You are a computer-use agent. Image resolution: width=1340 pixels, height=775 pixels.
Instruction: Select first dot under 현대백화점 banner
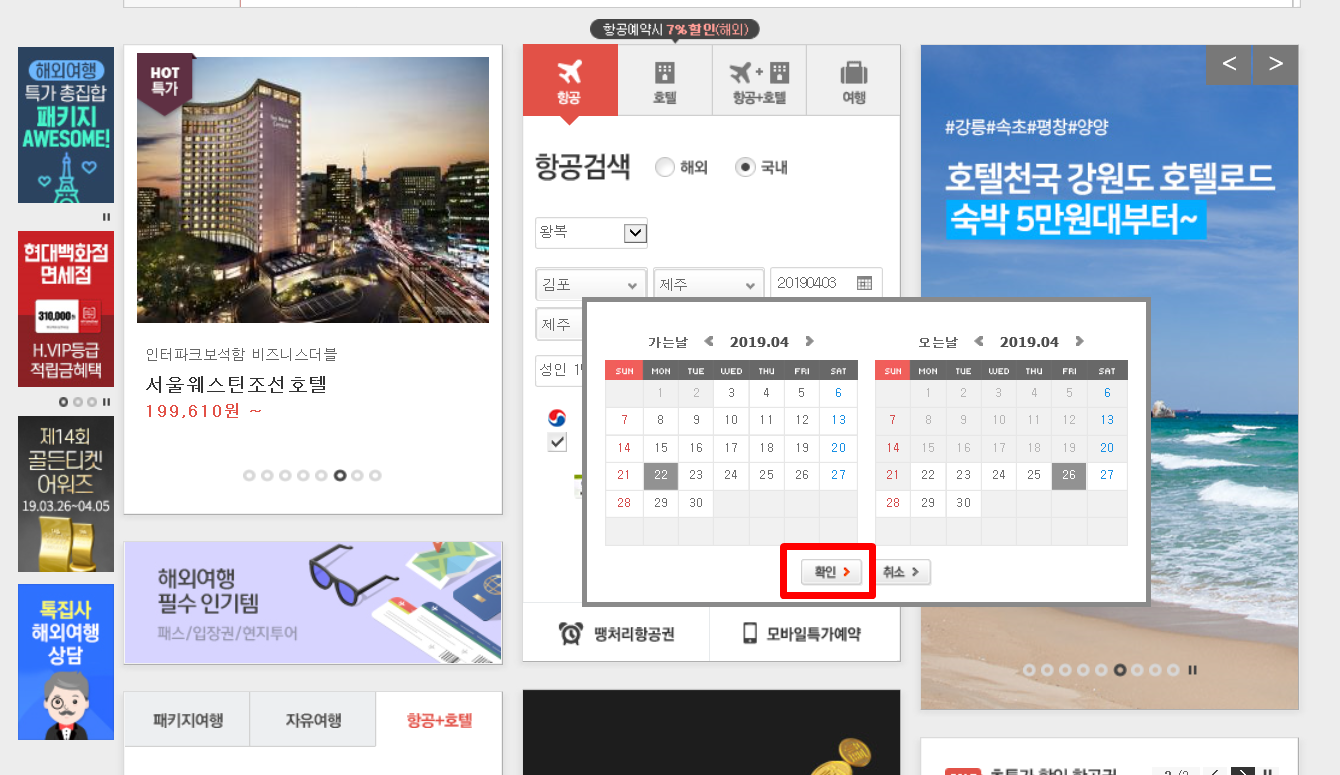point(64,402)
